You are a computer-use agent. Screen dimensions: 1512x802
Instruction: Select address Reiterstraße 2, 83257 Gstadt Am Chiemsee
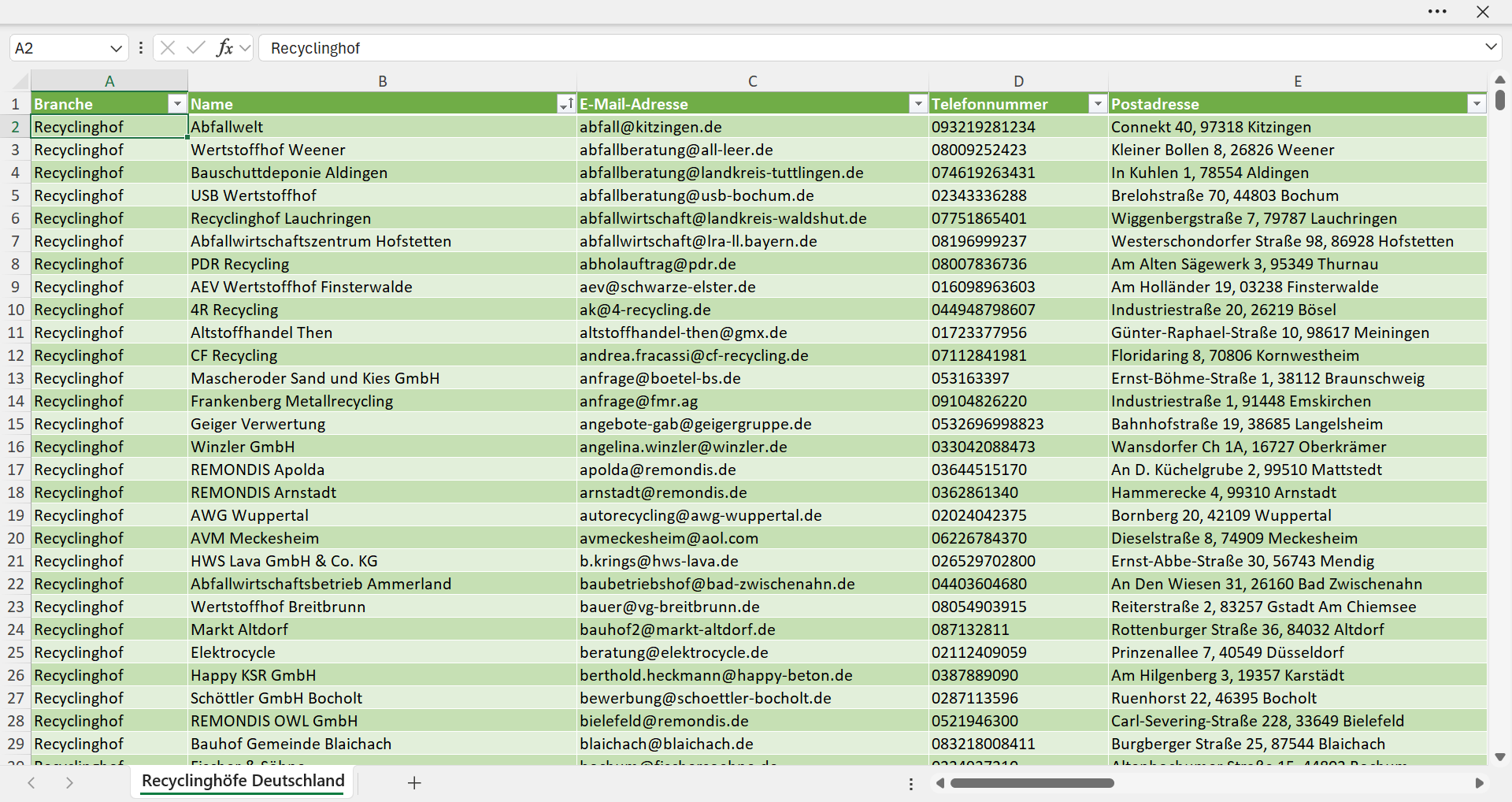pos(1298,607)
